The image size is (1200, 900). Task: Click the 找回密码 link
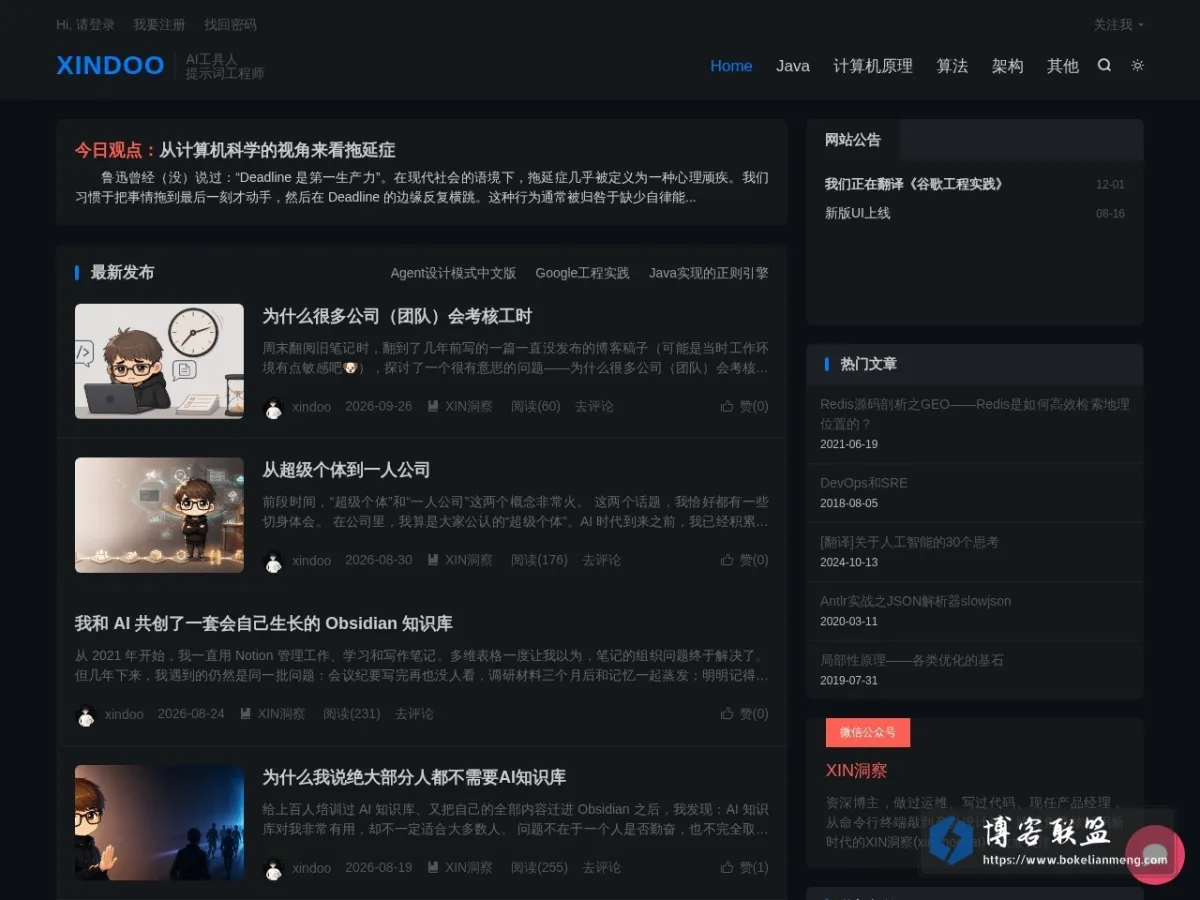pyautogui.click(x=230, y=24)
